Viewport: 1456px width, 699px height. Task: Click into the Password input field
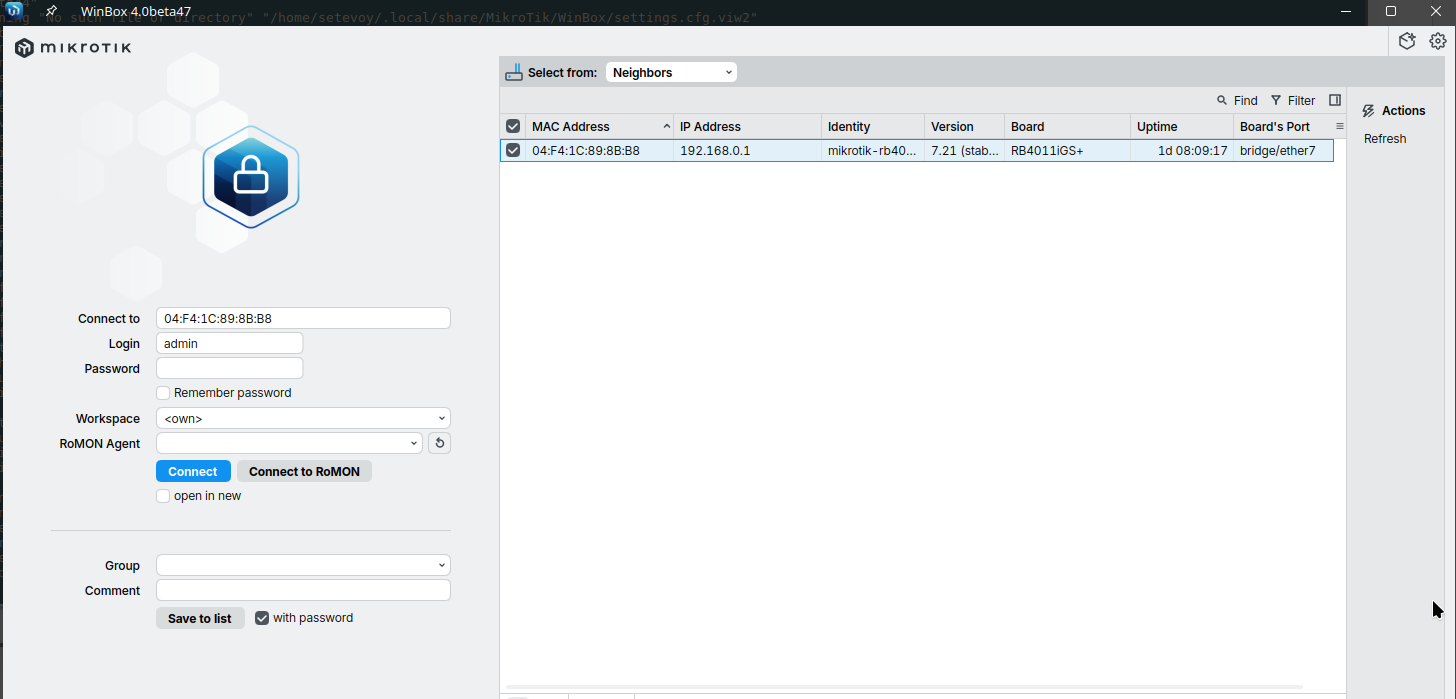click(x=229, y=368)
